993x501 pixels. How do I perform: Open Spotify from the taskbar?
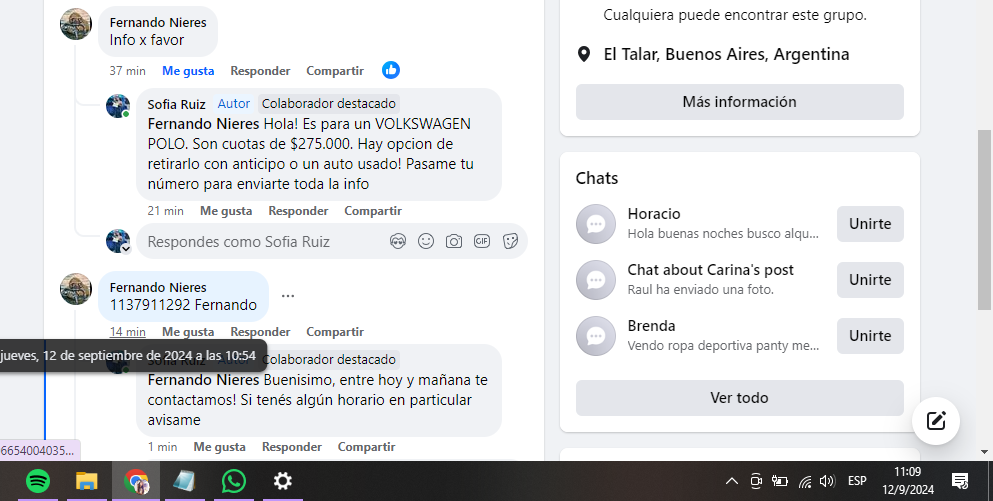pyautogui.click(x=38, y=481)
